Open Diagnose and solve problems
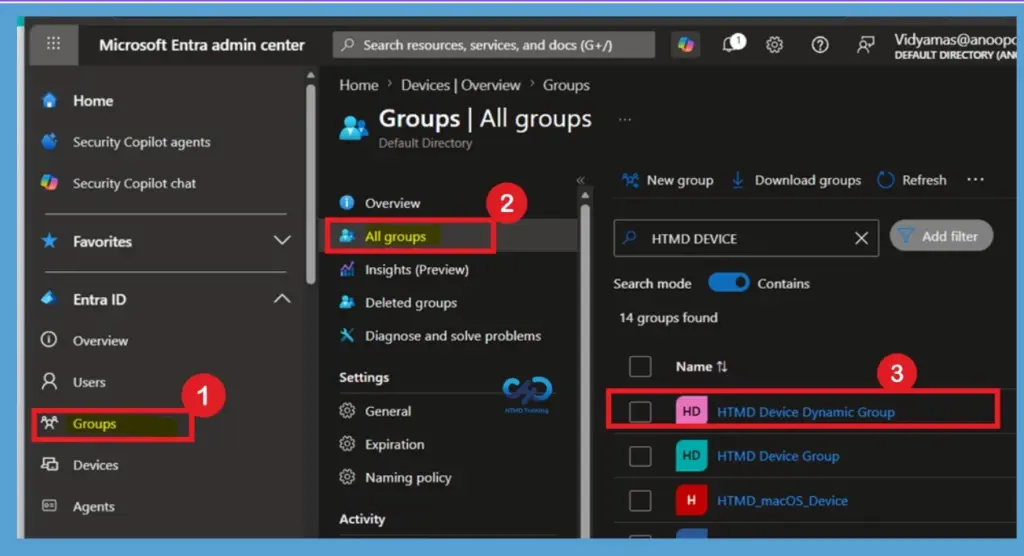Image resolution: width=1024 pixels, height=556 pixels. pyautogui.click(x=451, y=335)
